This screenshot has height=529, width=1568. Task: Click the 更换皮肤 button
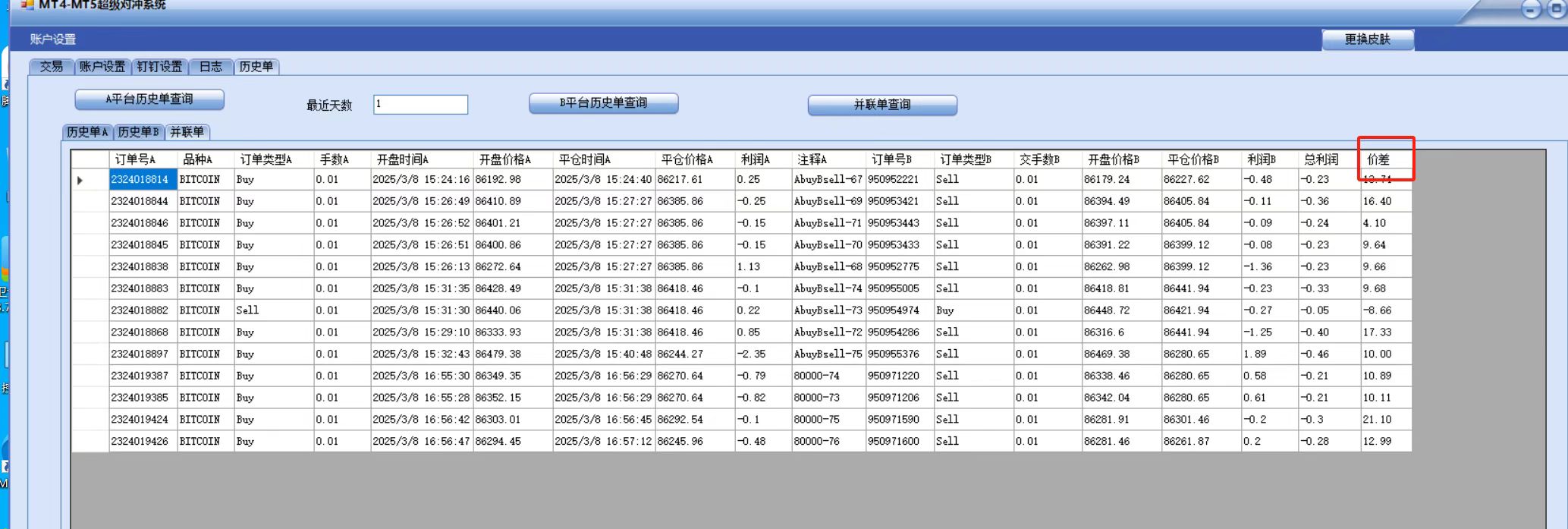point(1367,39)
